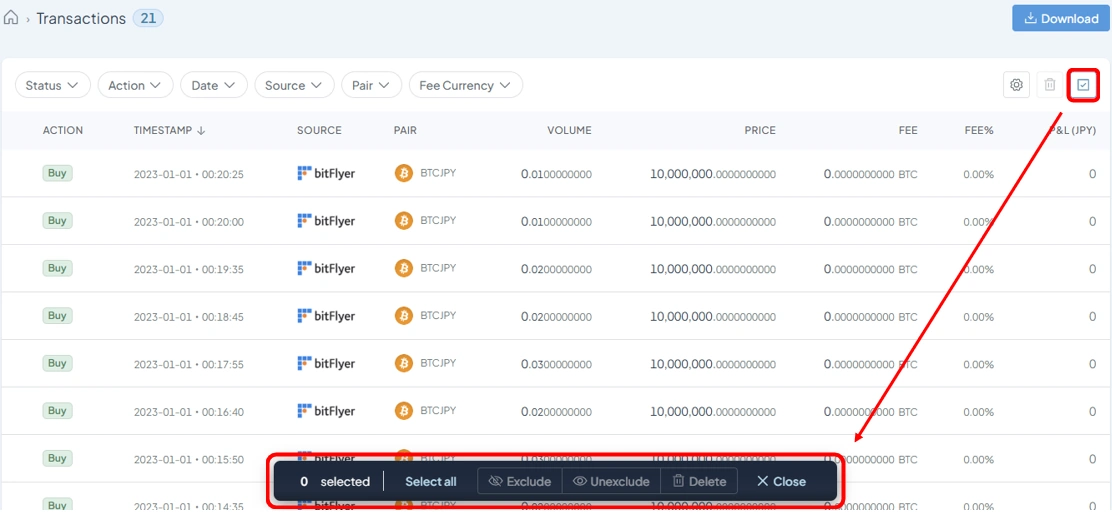This screenshot has height=514, width=1112.
Task: Click the 21 transactions count badge
Action: [x=148, y=18]
